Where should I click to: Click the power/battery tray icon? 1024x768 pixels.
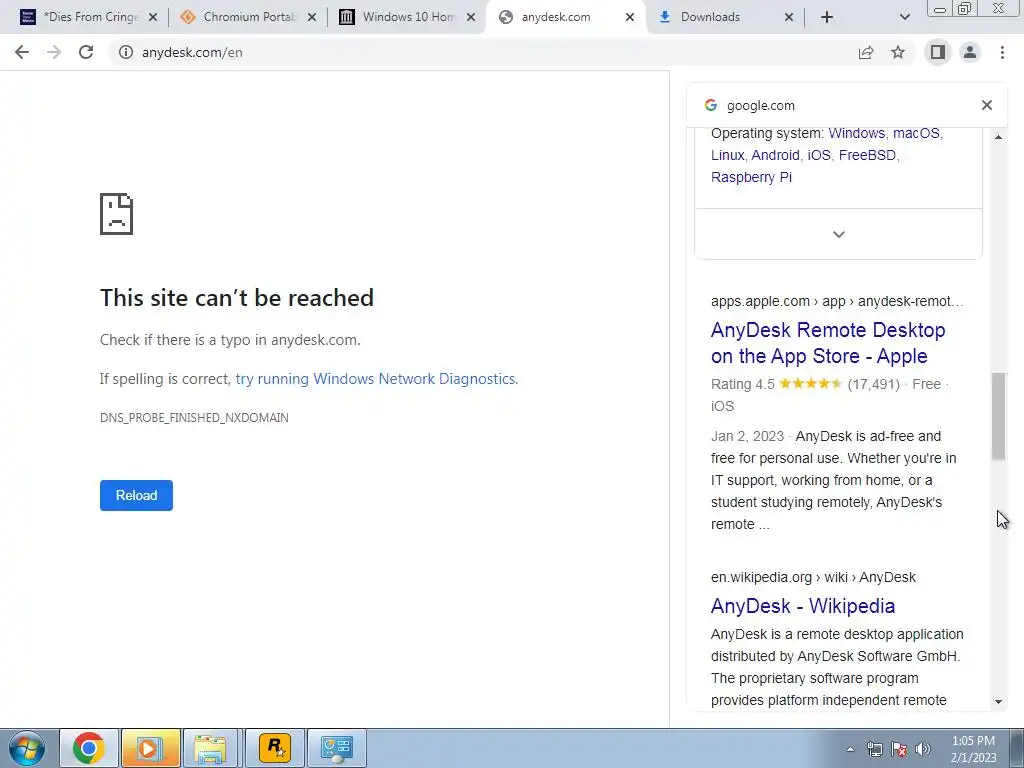[x=874, y=749]
